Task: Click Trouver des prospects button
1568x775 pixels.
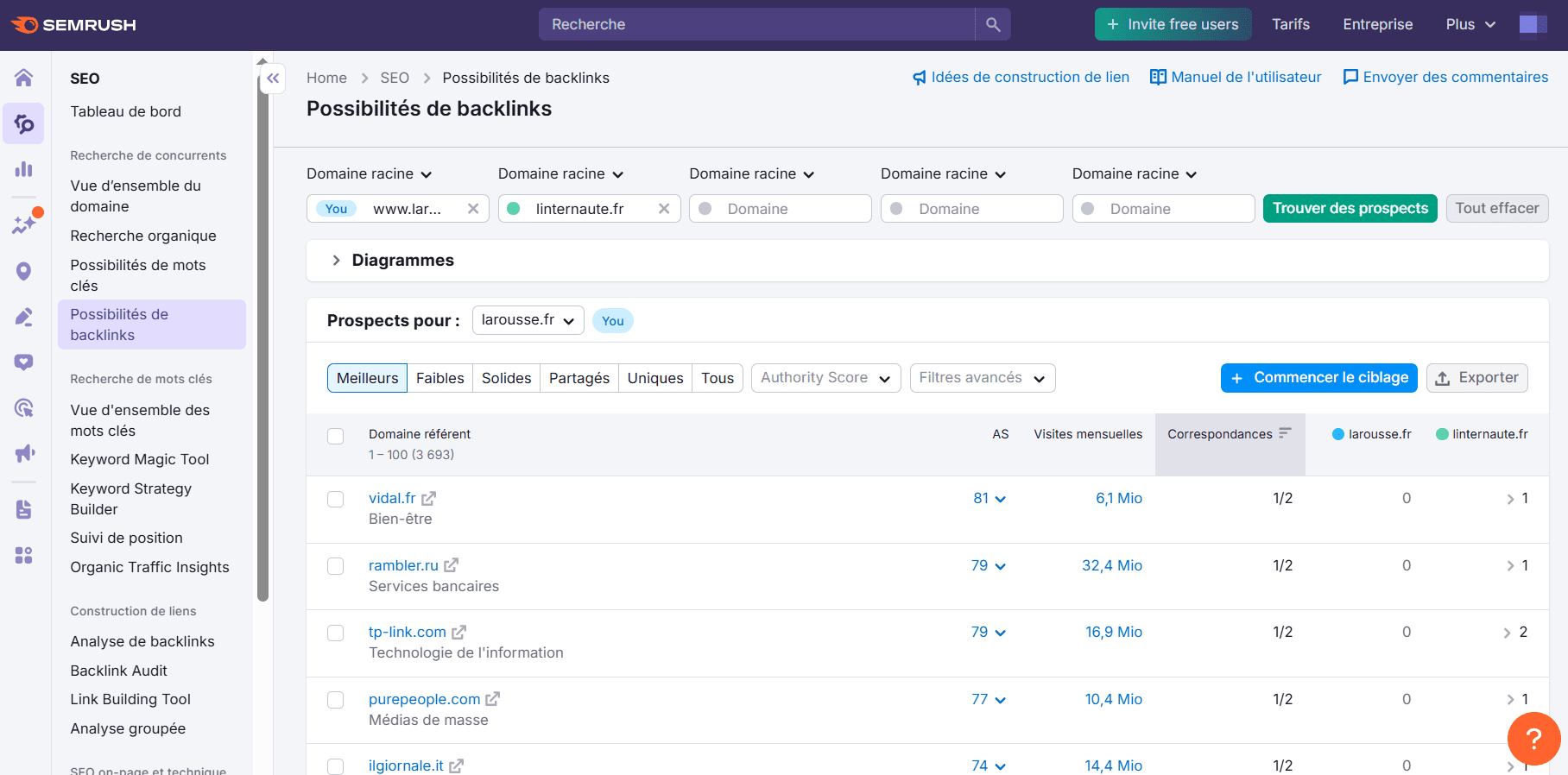Action: click(x=1350, y=208)
